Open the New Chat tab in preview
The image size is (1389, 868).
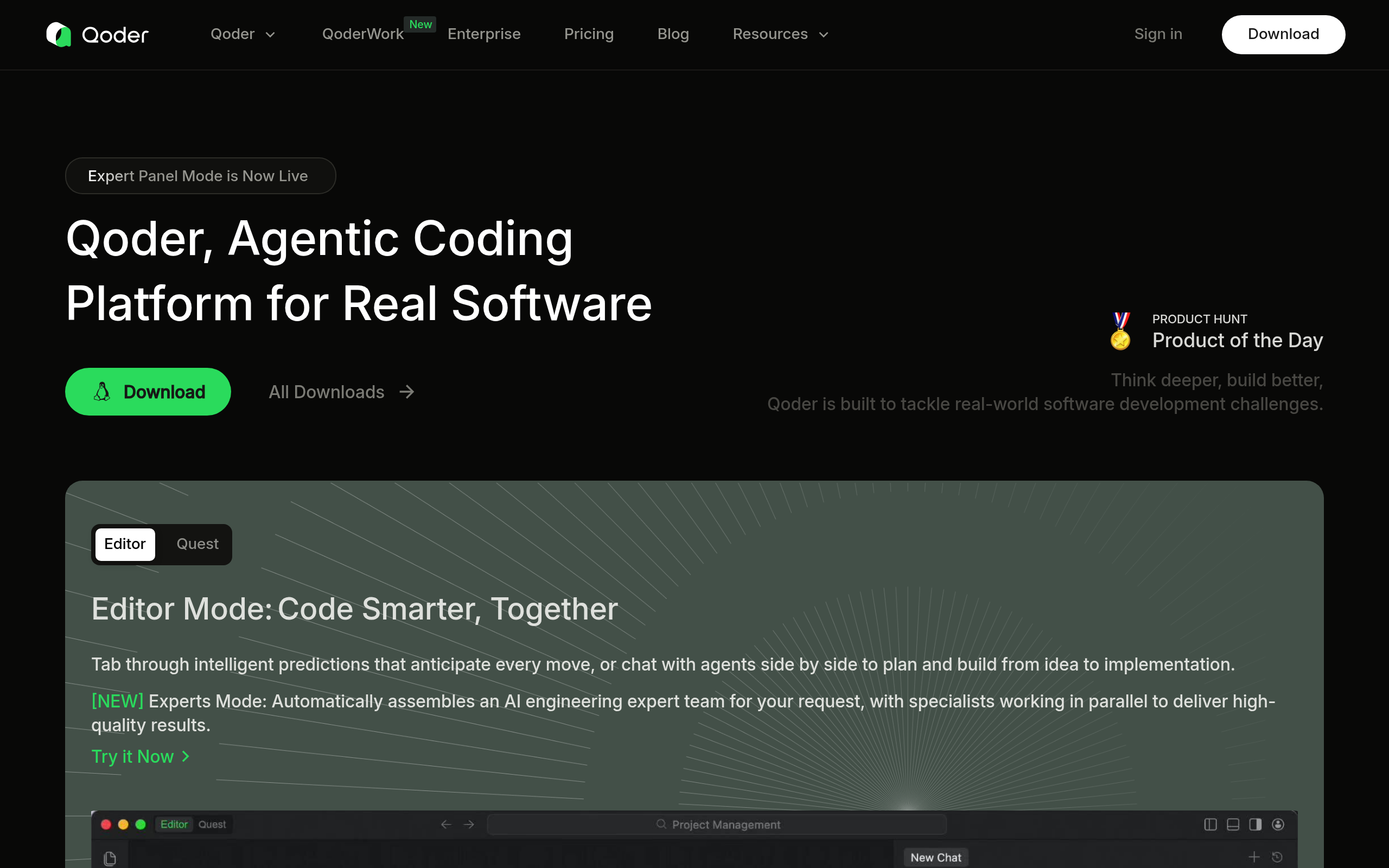pos(935,858)
